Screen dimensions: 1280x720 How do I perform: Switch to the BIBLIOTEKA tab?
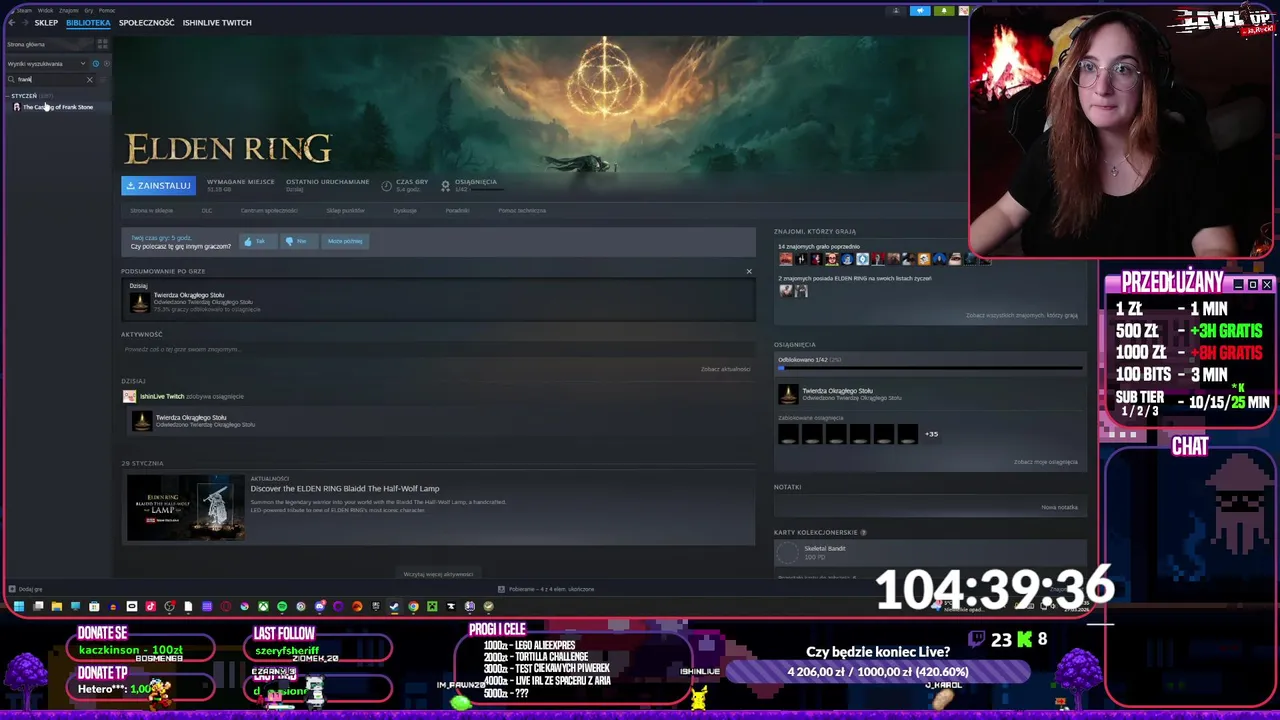[88, 22]
